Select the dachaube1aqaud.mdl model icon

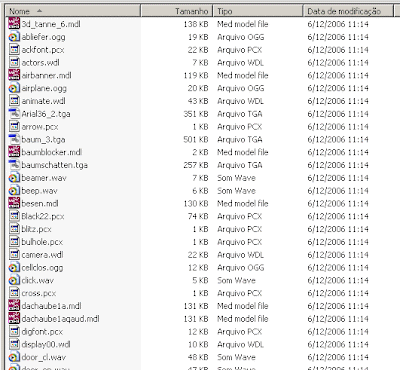14,319
